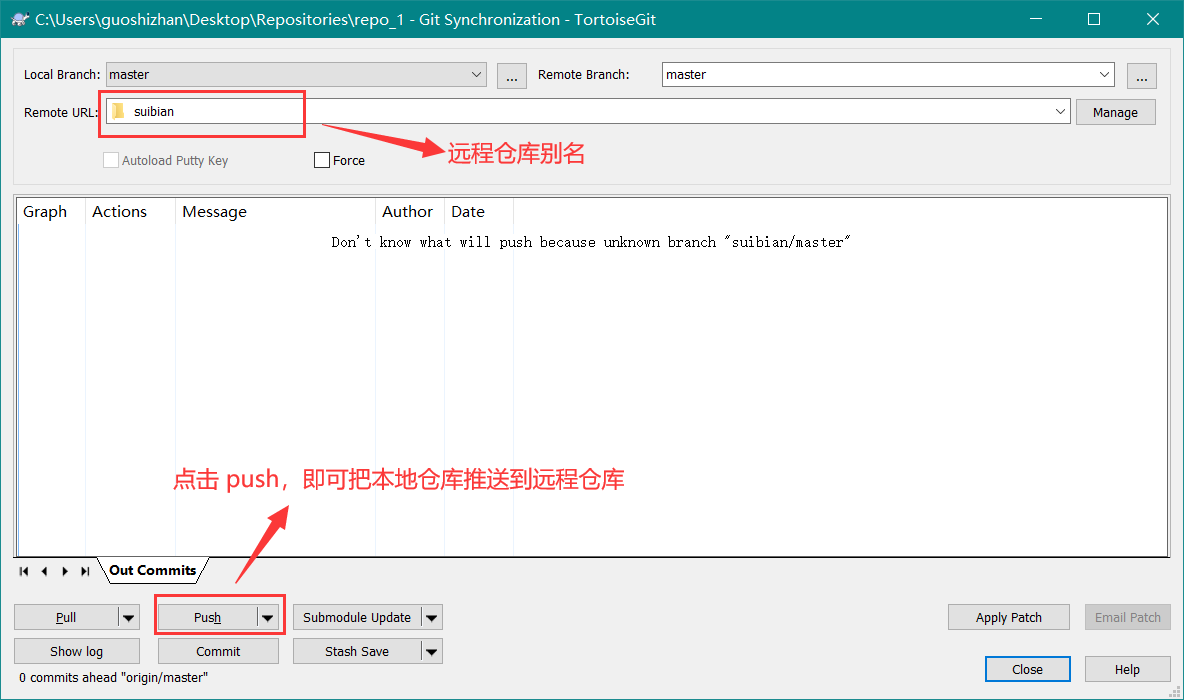Expand the Pull options dropdown arrow

tap(129, 618)
